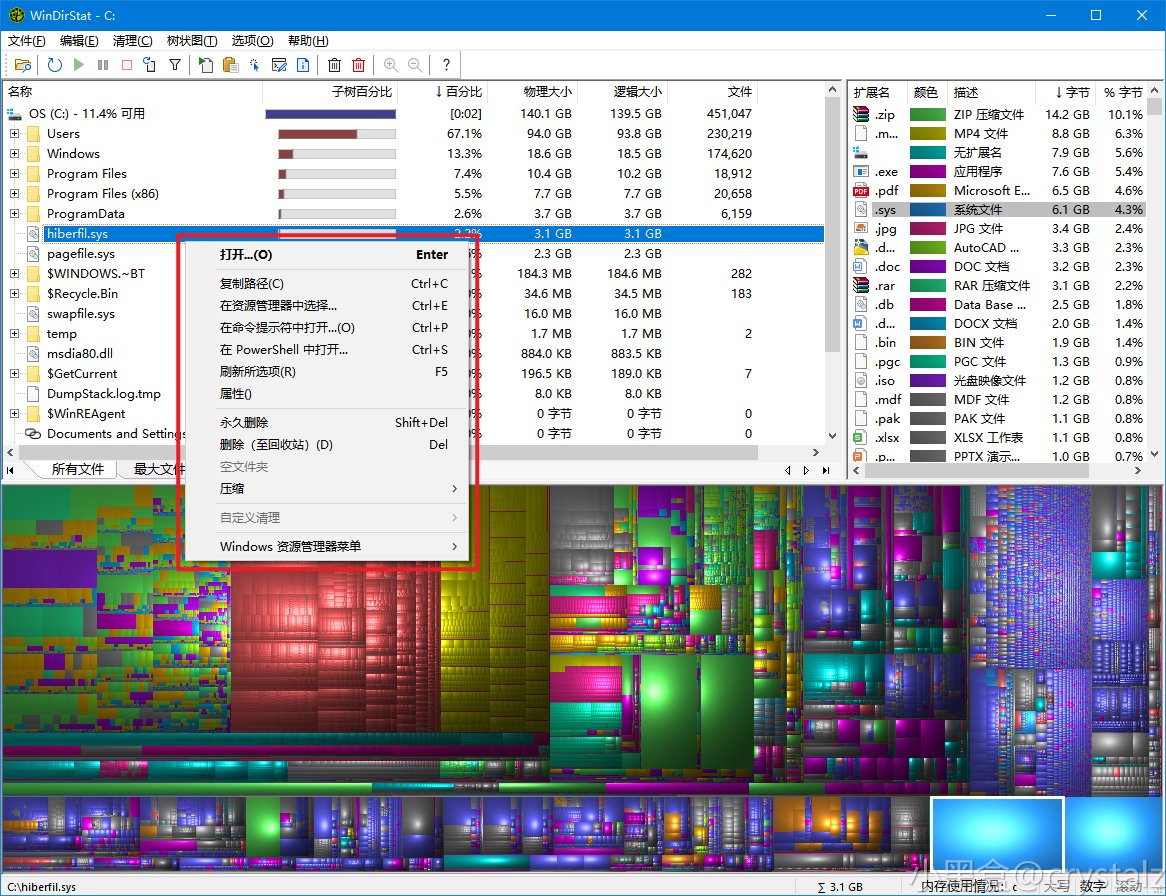
Task: Choose 属性 in the context menu
Action: click(326, 393)
